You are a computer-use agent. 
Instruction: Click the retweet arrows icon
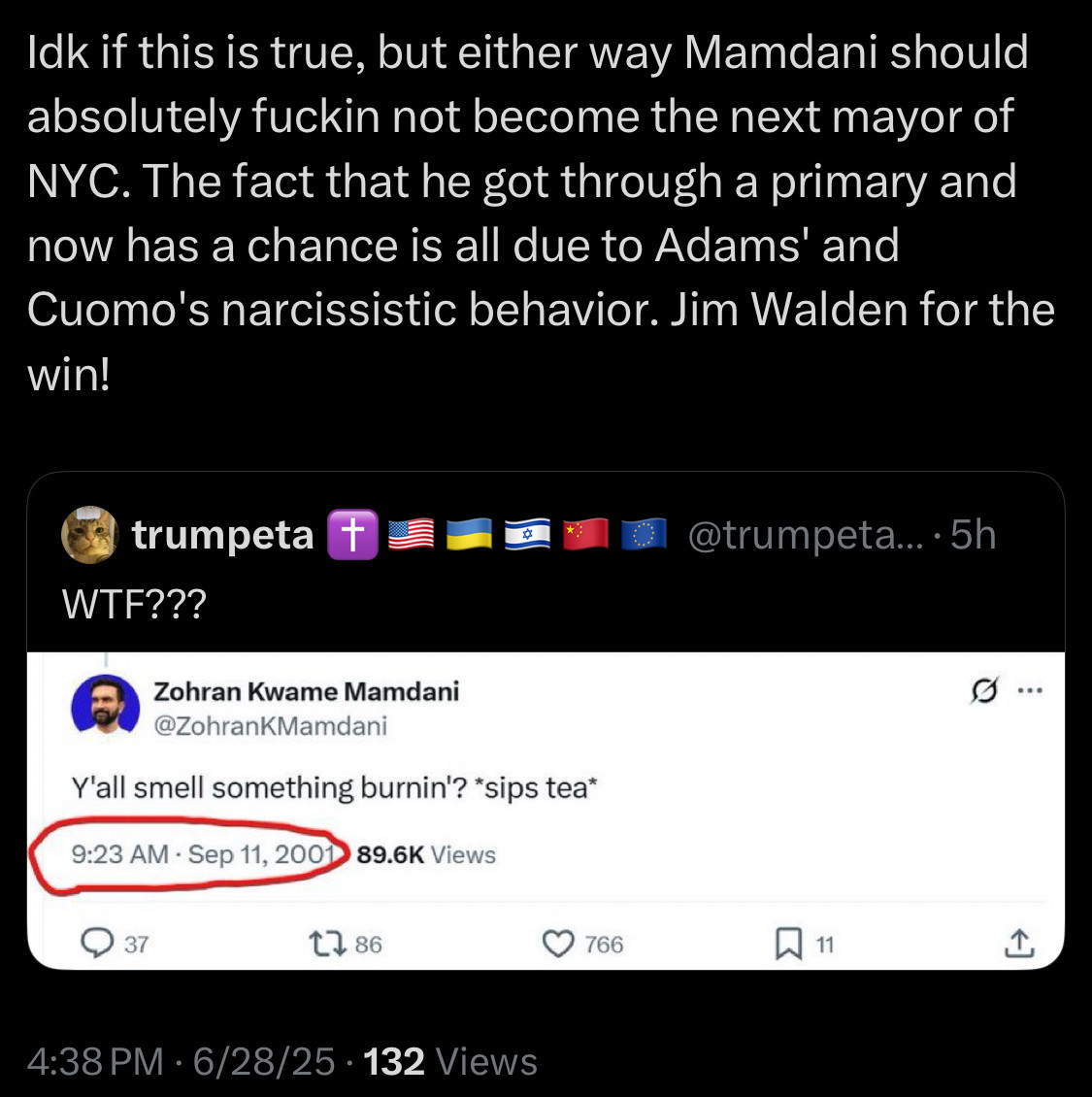click(321, 943)
